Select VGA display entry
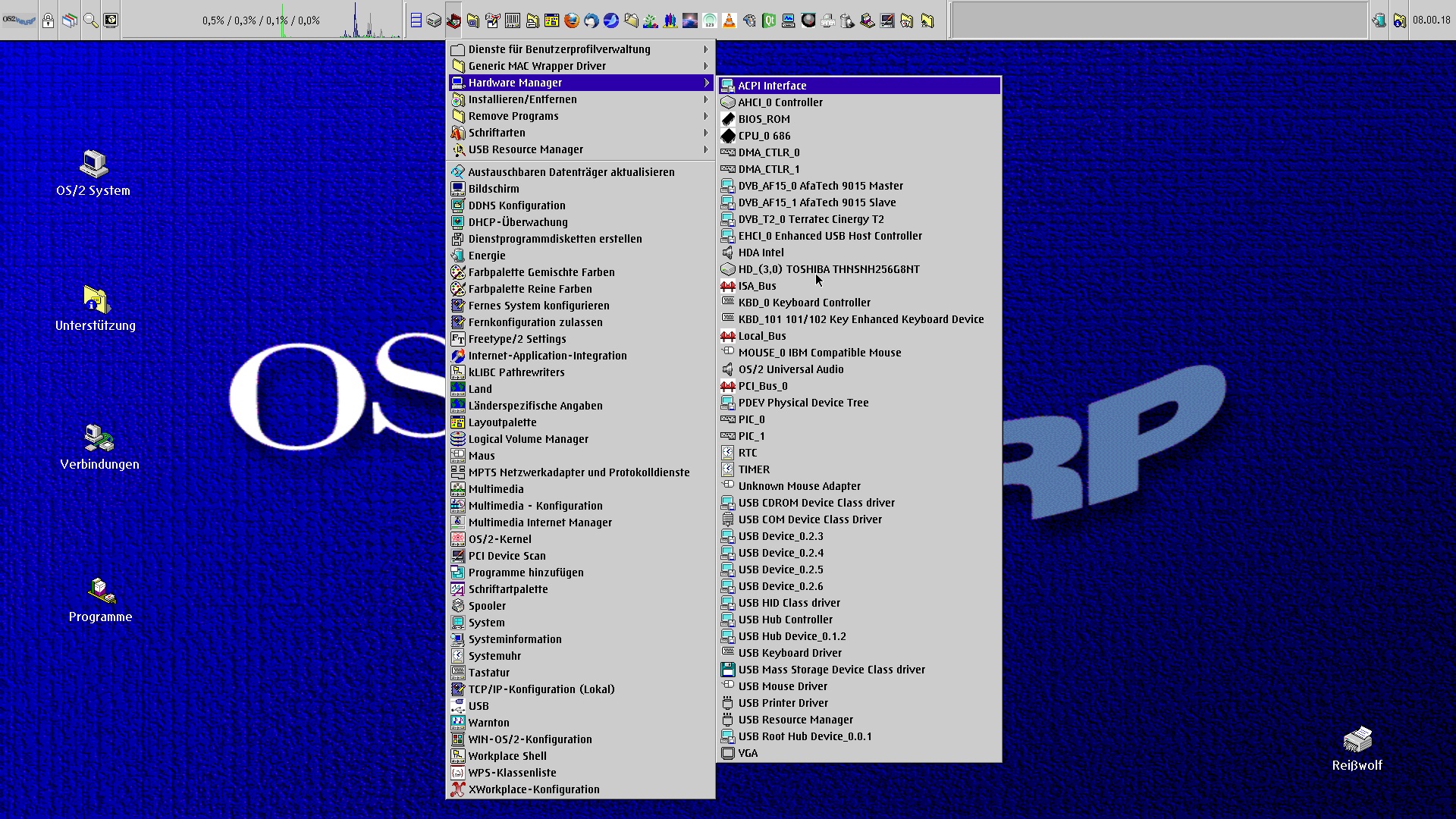1456x819 pixels. 859,753
